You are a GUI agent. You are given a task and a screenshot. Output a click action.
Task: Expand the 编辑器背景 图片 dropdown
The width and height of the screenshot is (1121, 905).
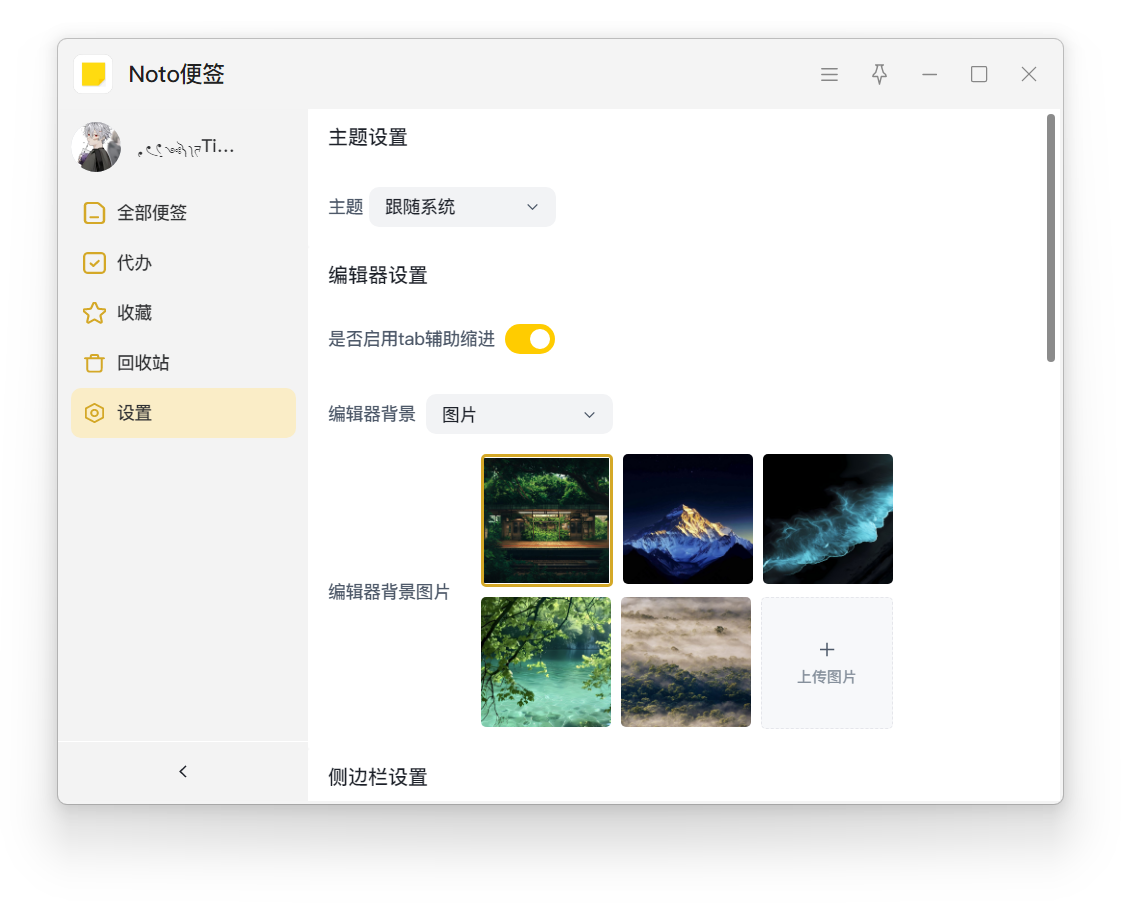tap(518, 414)
